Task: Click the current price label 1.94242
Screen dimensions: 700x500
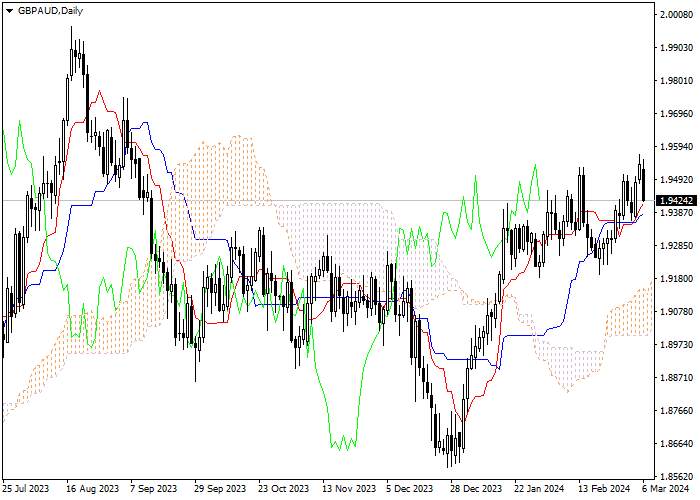Action: tap(676, 200)
